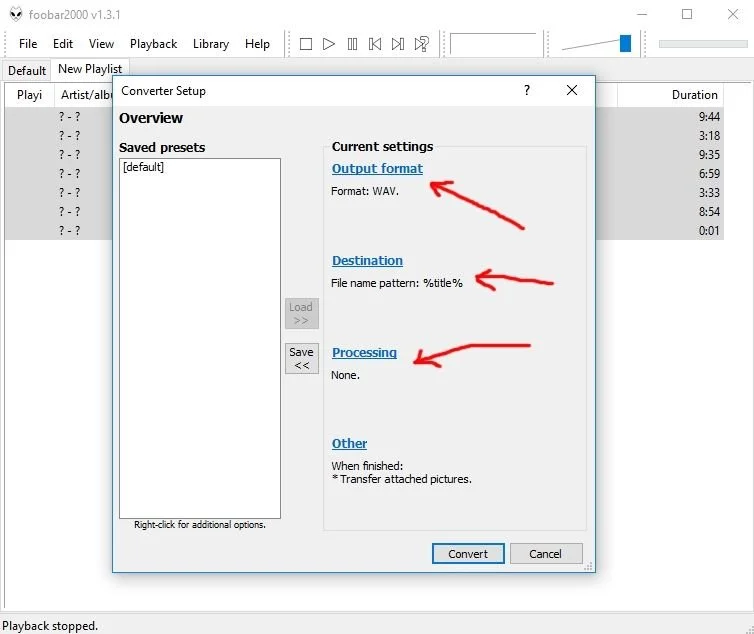Click the Pause icon in toolbar
Screen dimensions: 754x634
(352, 44)
